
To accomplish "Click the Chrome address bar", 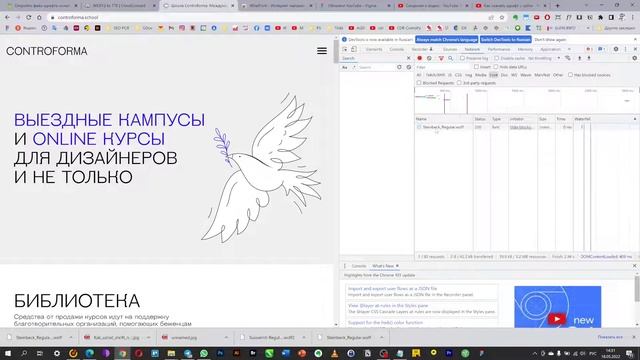I will 269,18.
